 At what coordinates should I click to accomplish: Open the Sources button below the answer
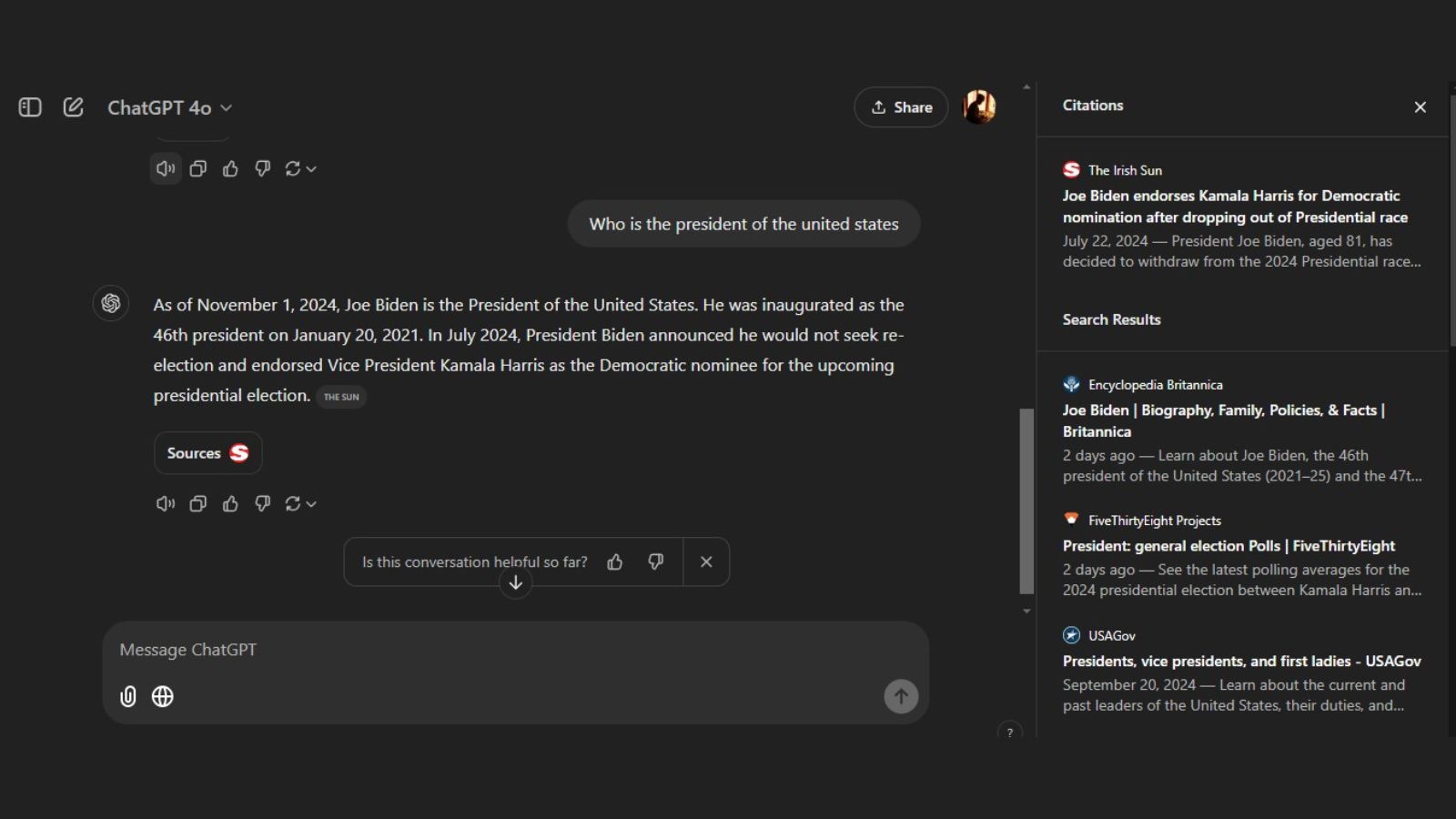click(207, 453)
